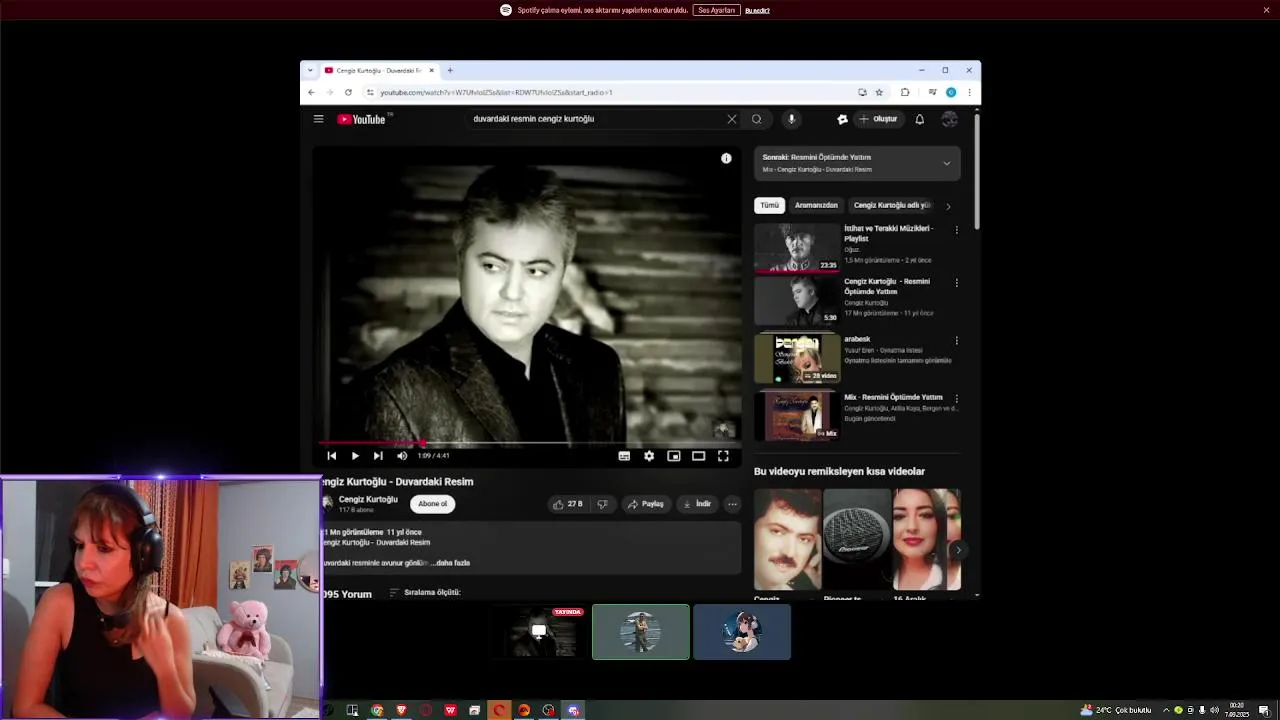Clear the YouTube search query
Screen dimensions: 1280x720
pos(731,119)
